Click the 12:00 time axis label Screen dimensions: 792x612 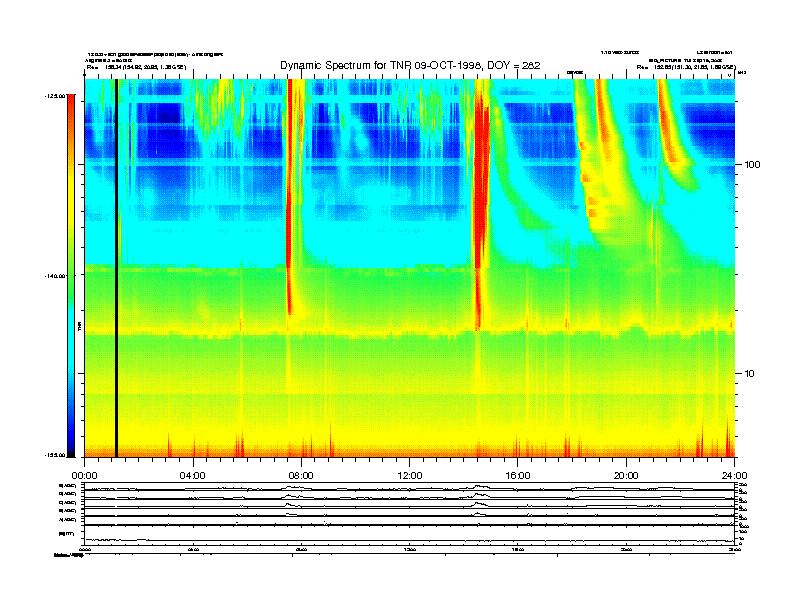[410, 476]
